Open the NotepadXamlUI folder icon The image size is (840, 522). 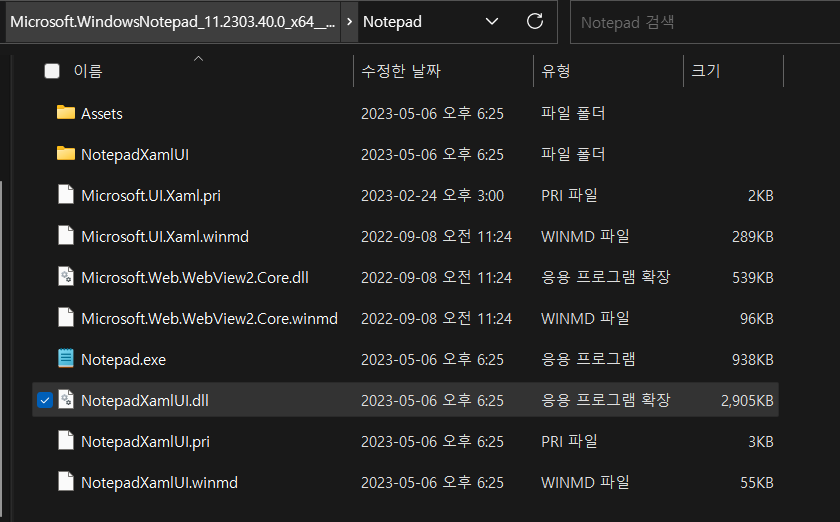click(66, 154)
